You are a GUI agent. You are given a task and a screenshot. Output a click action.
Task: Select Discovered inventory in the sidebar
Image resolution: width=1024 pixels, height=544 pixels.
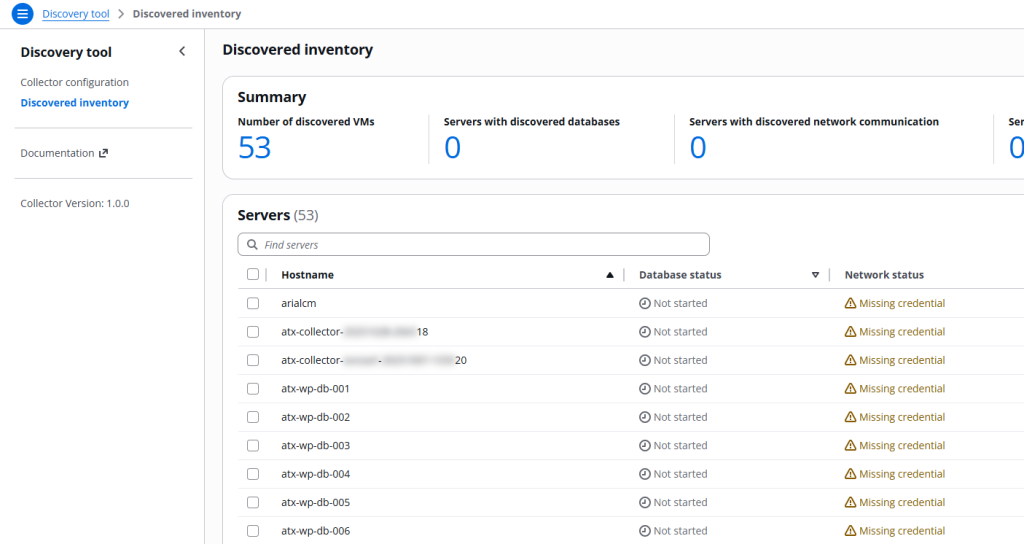coord(74,103)
